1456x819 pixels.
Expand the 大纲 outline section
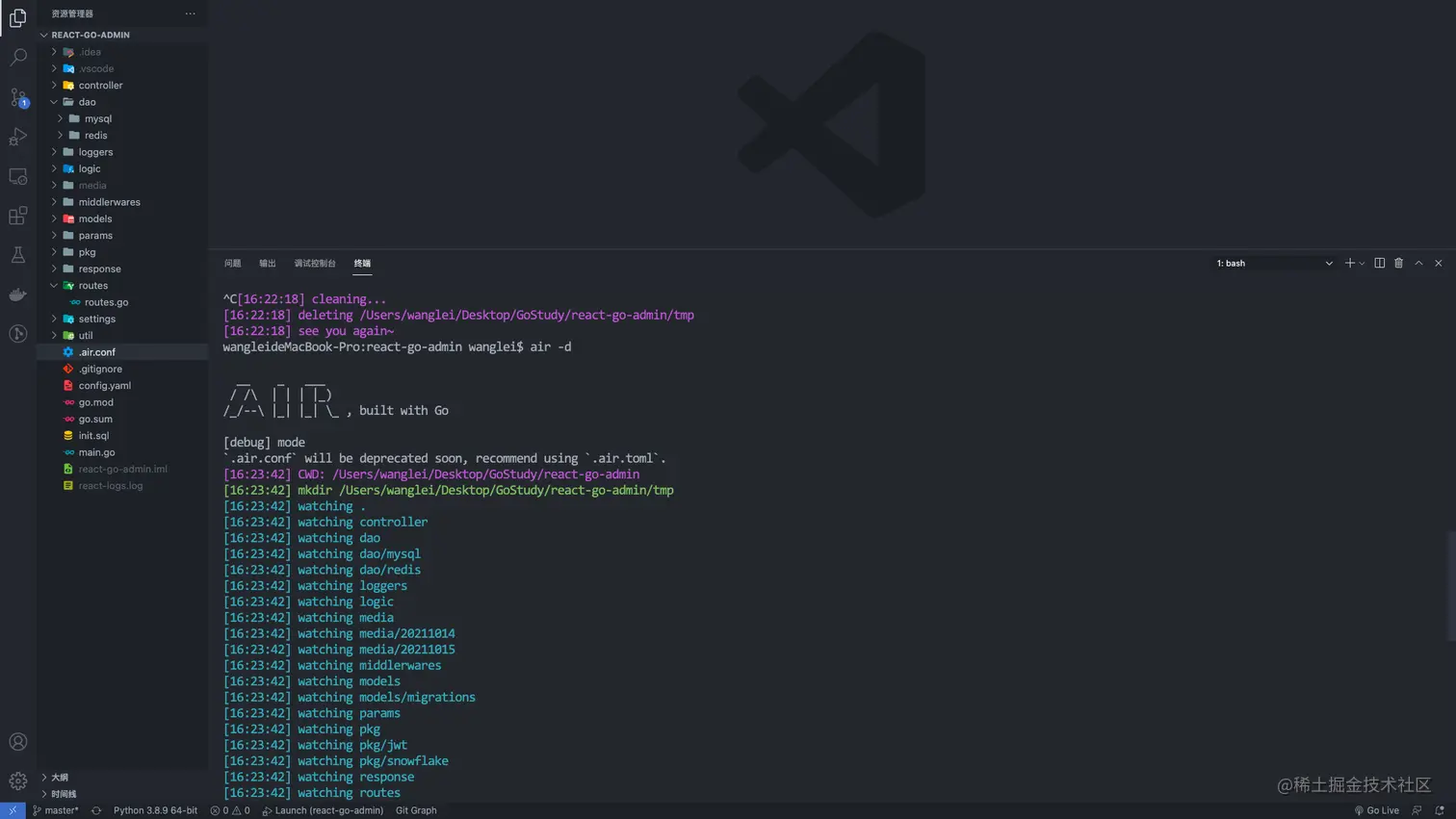(60, 778)
